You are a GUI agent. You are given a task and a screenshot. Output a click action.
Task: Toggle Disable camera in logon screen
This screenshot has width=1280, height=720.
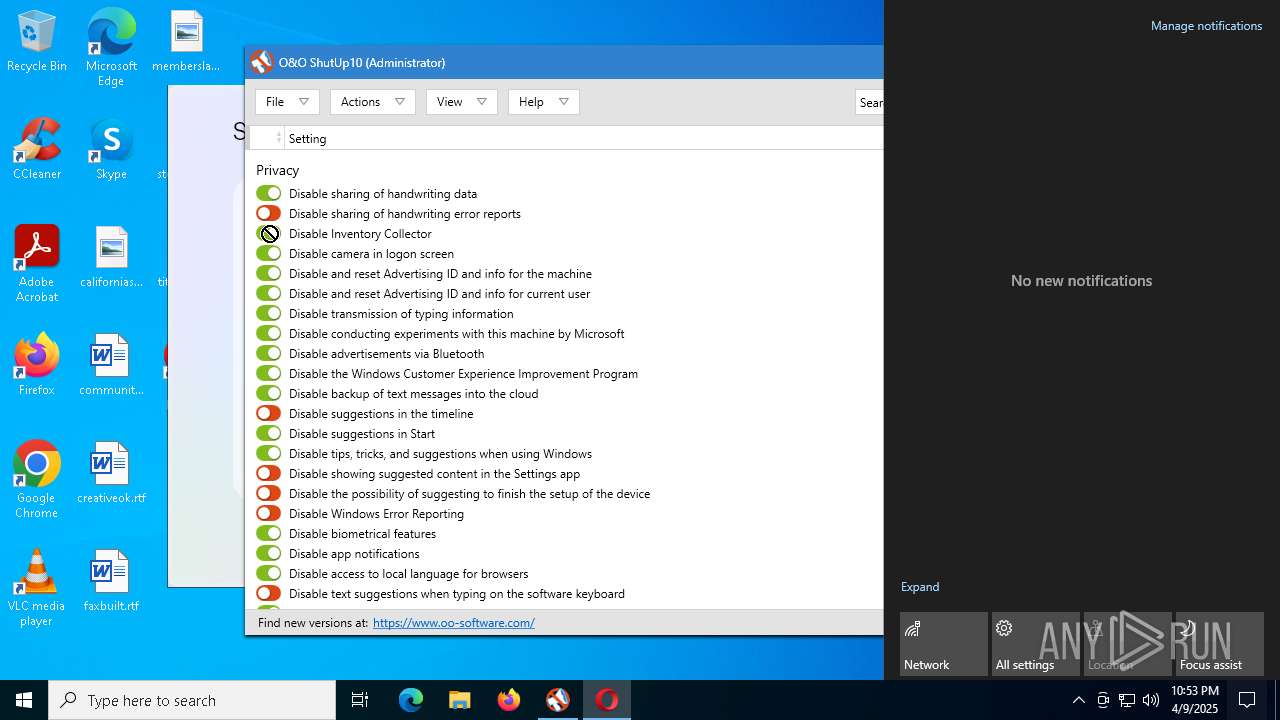point(268,253)
